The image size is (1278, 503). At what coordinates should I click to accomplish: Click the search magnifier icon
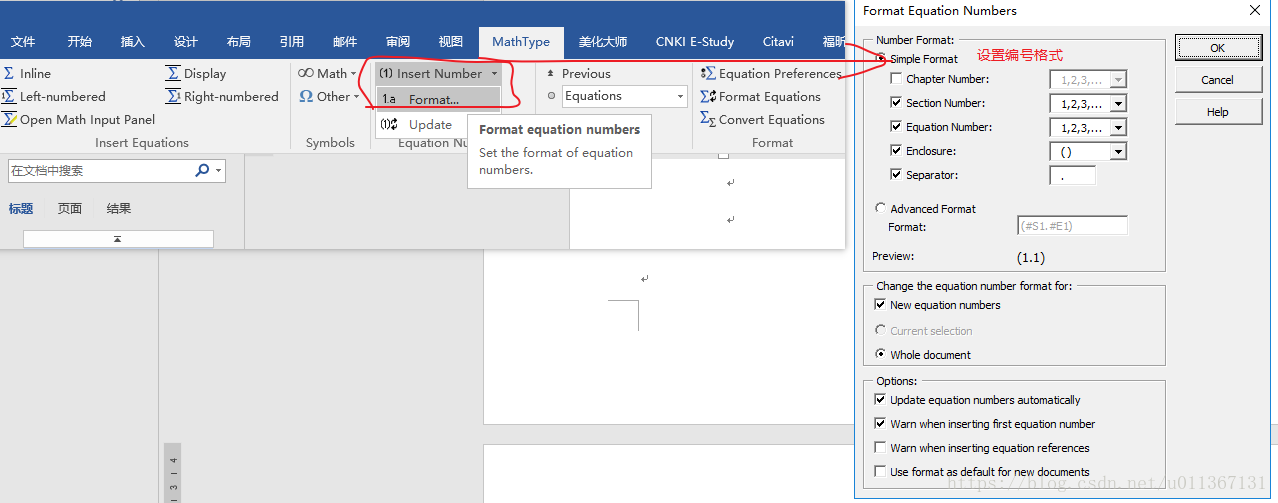click(x=202, y=171)
